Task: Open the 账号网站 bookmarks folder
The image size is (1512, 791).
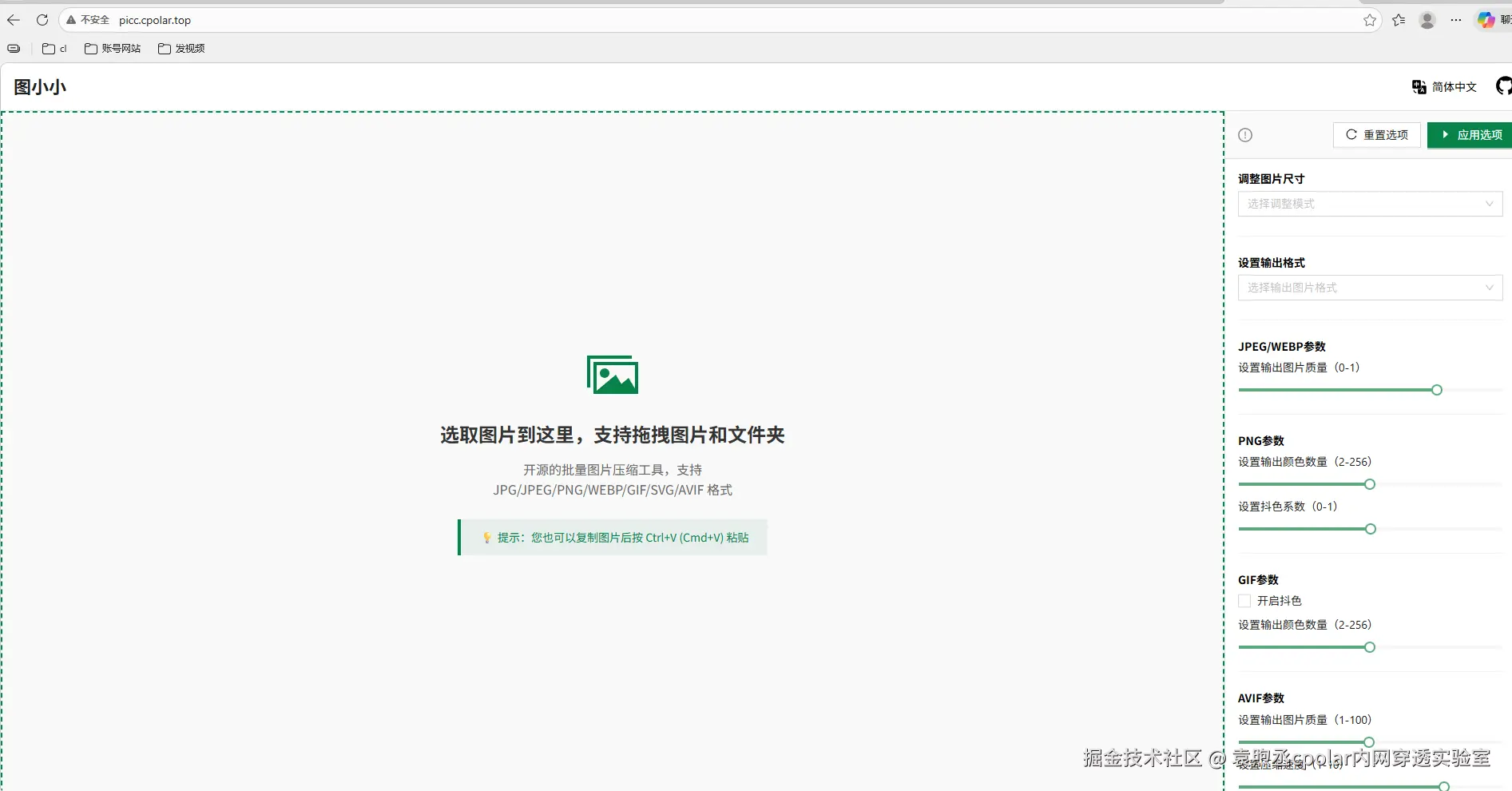Action: click(113, 48)
